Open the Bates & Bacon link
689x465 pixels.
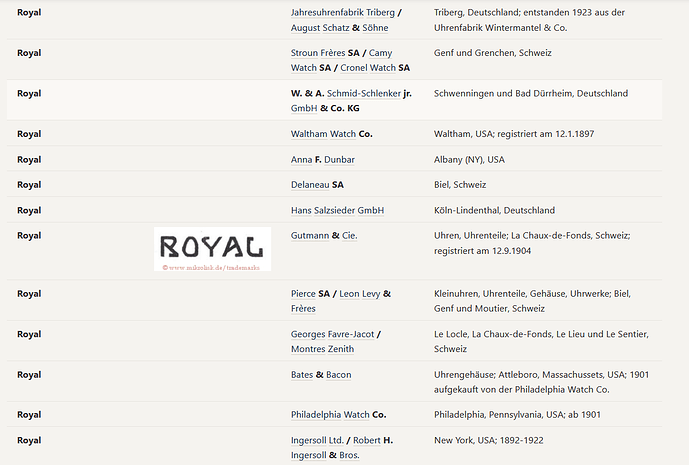[321, 375]
